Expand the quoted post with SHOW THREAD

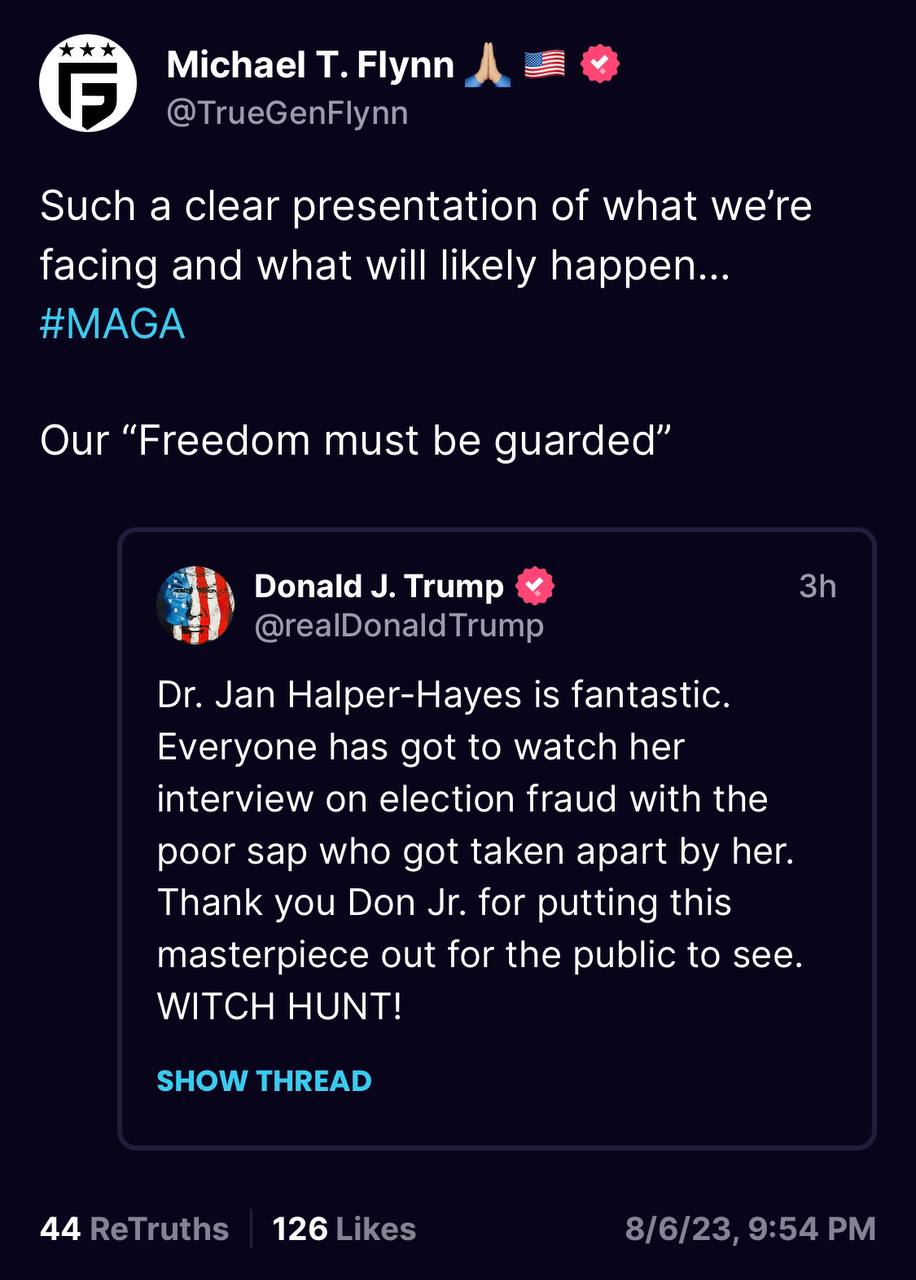264,1080
